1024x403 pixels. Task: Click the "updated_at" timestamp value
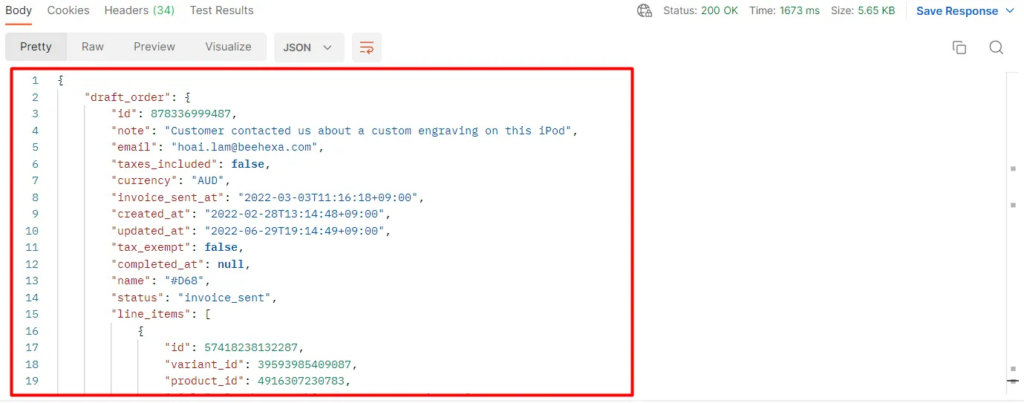(295, 231)
